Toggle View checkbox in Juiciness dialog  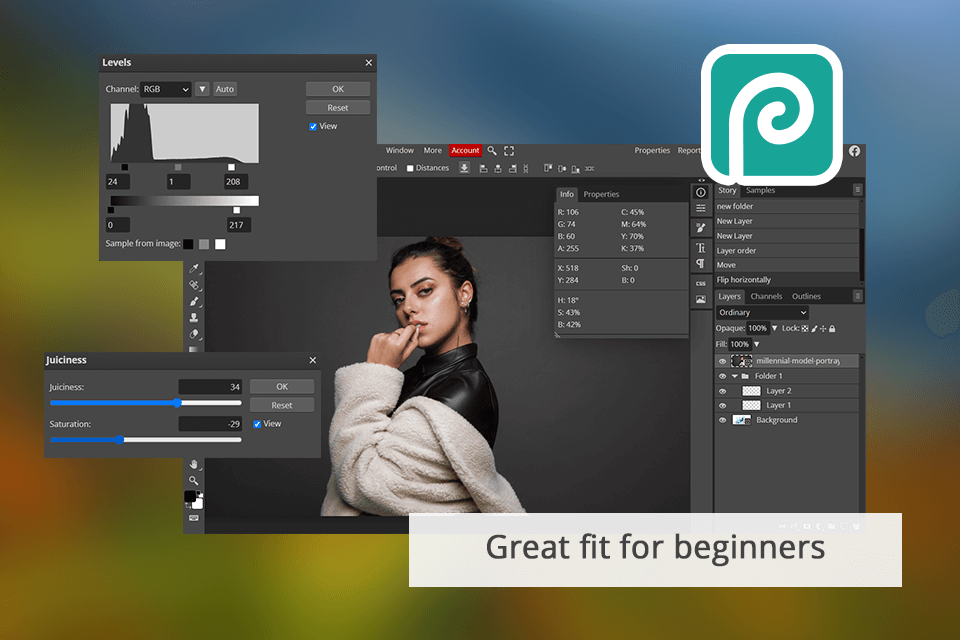click(257, 424)
